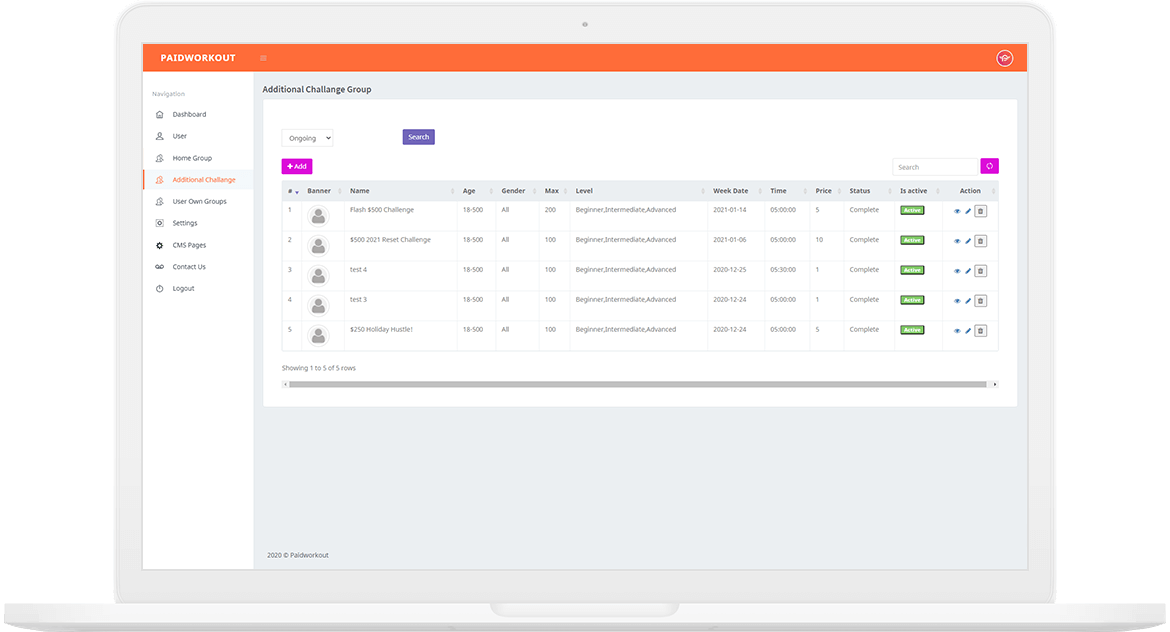This screenshot has height=632, width=1170.
Task: View the test 4 row details
Action: coord(957,271)
